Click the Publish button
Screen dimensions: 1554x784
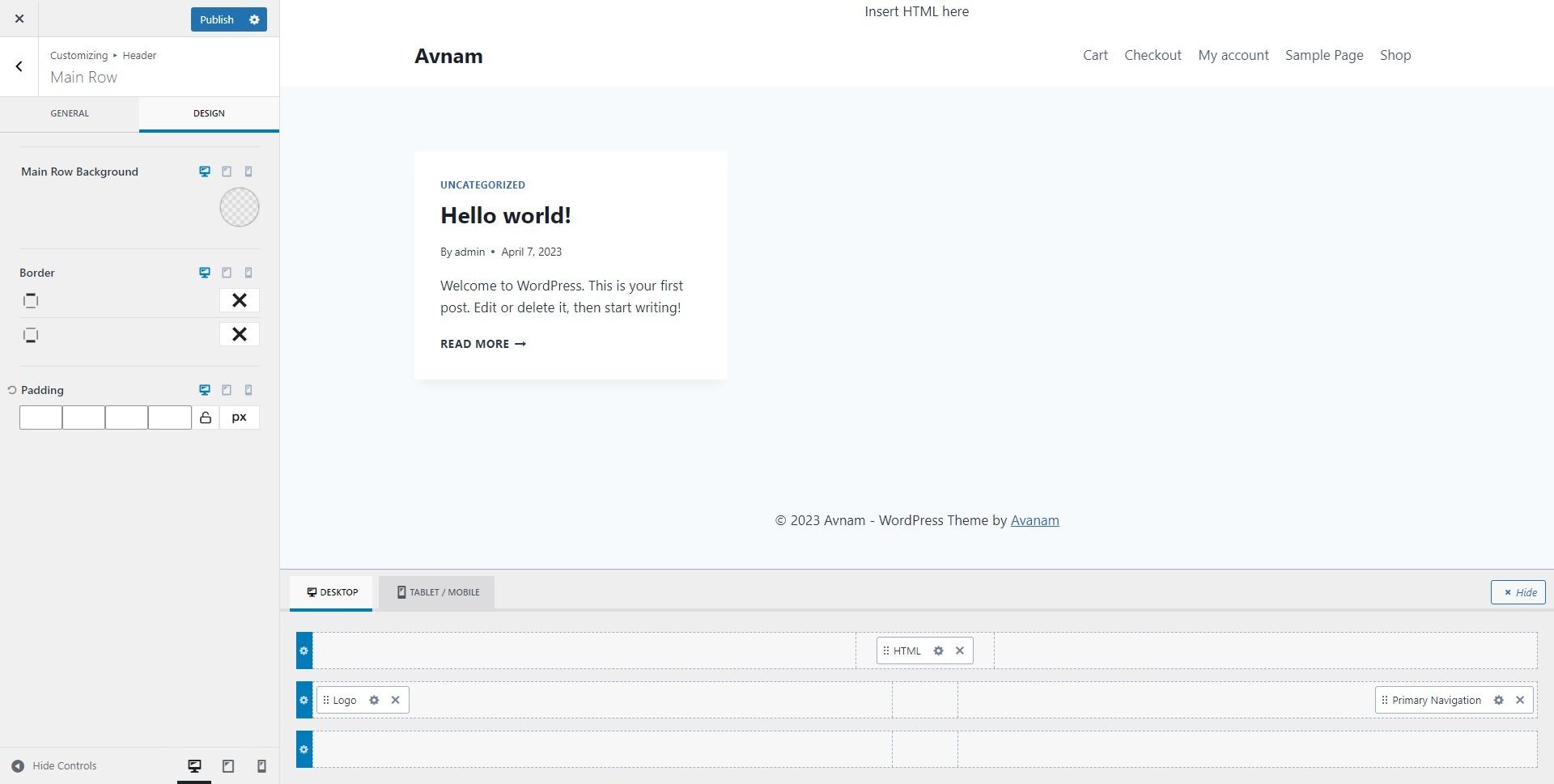(x=217, y=19)
